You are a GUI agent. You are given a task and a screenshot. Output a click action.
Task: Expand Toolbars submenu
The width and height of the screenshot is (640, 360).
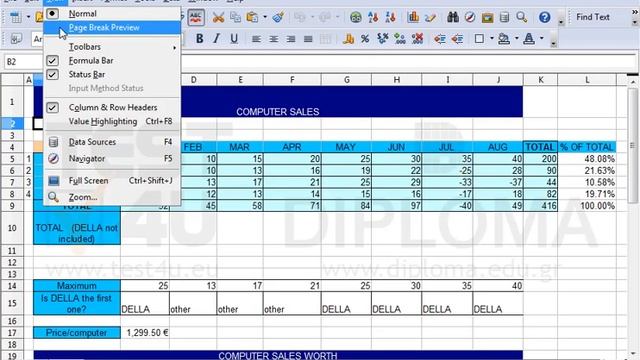pyautogui.click(x=112, y=47)
